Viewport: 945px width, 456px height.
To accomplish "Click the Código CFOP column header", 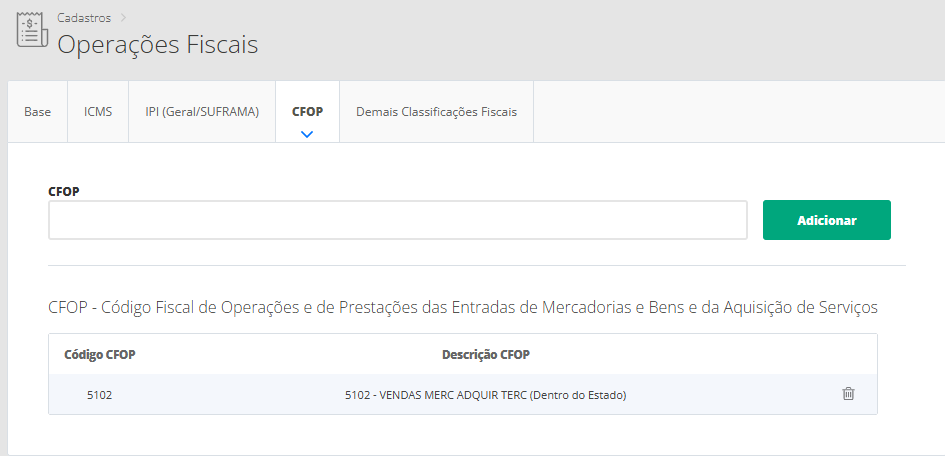I will (99, 355).
